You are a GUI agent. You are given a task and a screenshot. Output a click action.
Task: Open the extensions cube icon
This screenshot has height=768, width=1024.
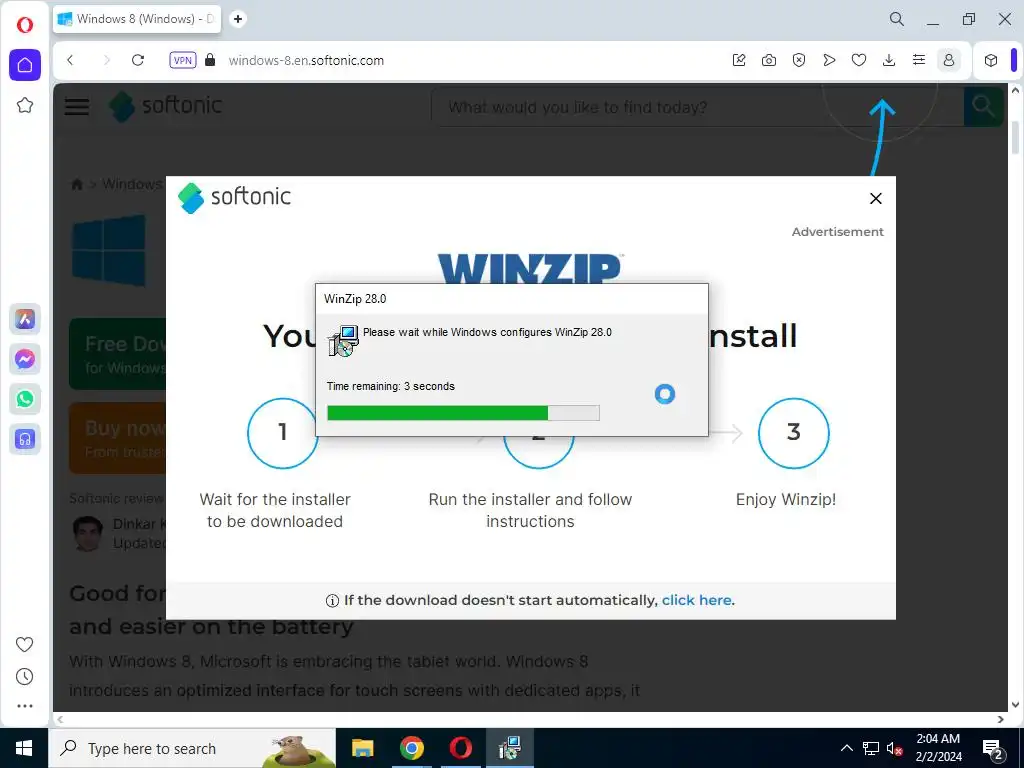click(x=991, y=60)
